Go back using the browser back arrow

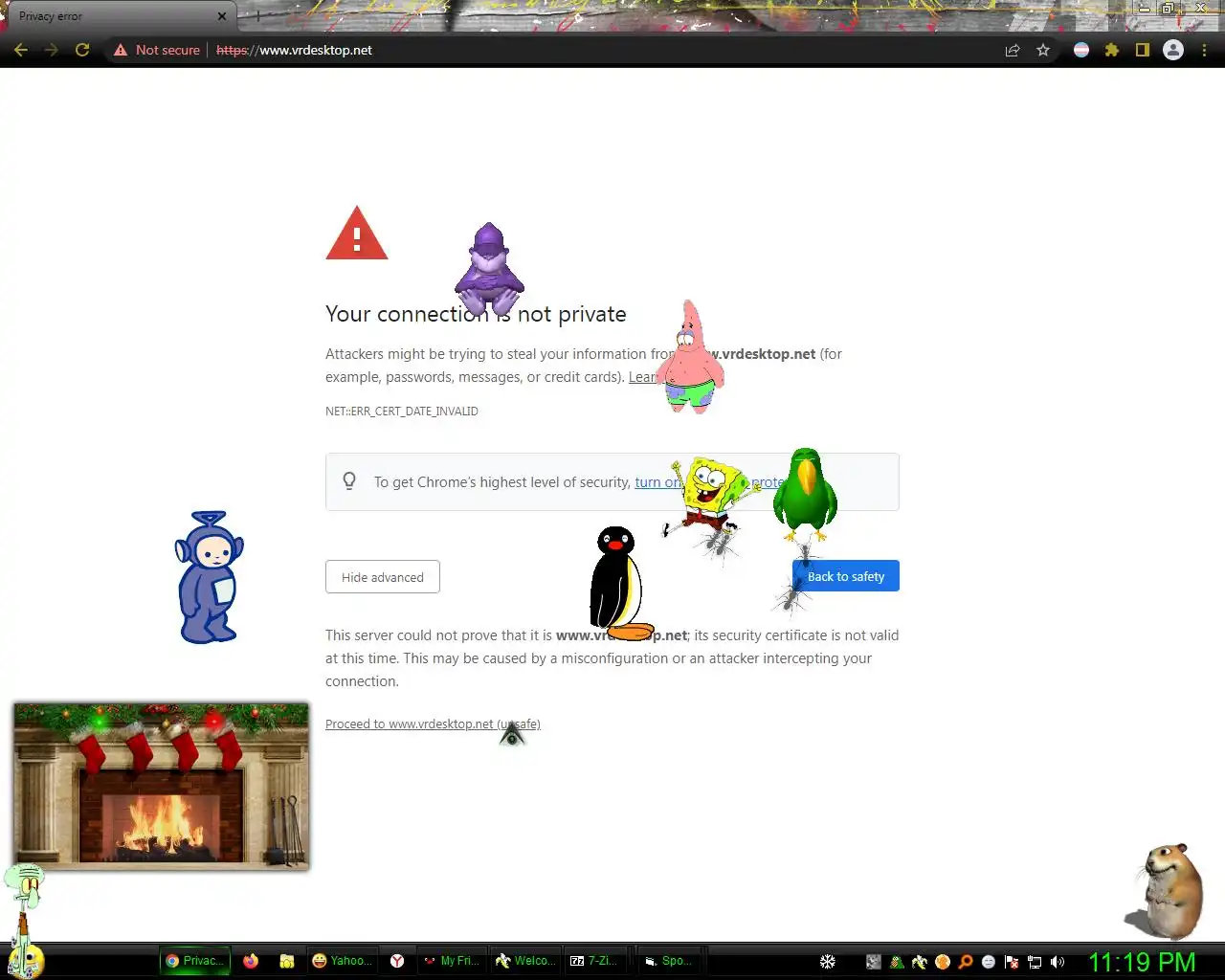click(x=21, y=50)
